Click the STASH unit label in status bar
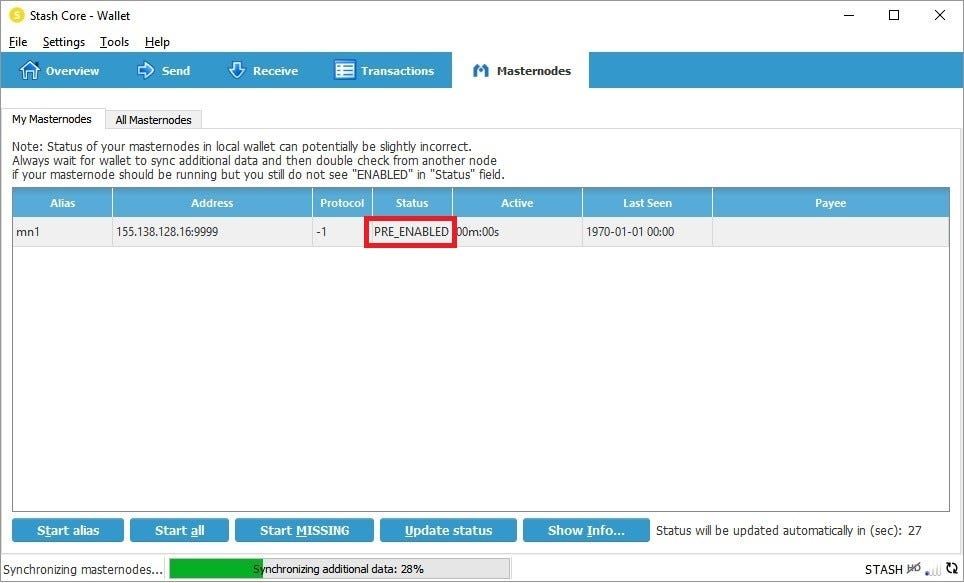Image resolution: width=964 pixels, height=583 pixels. [883, 569]
